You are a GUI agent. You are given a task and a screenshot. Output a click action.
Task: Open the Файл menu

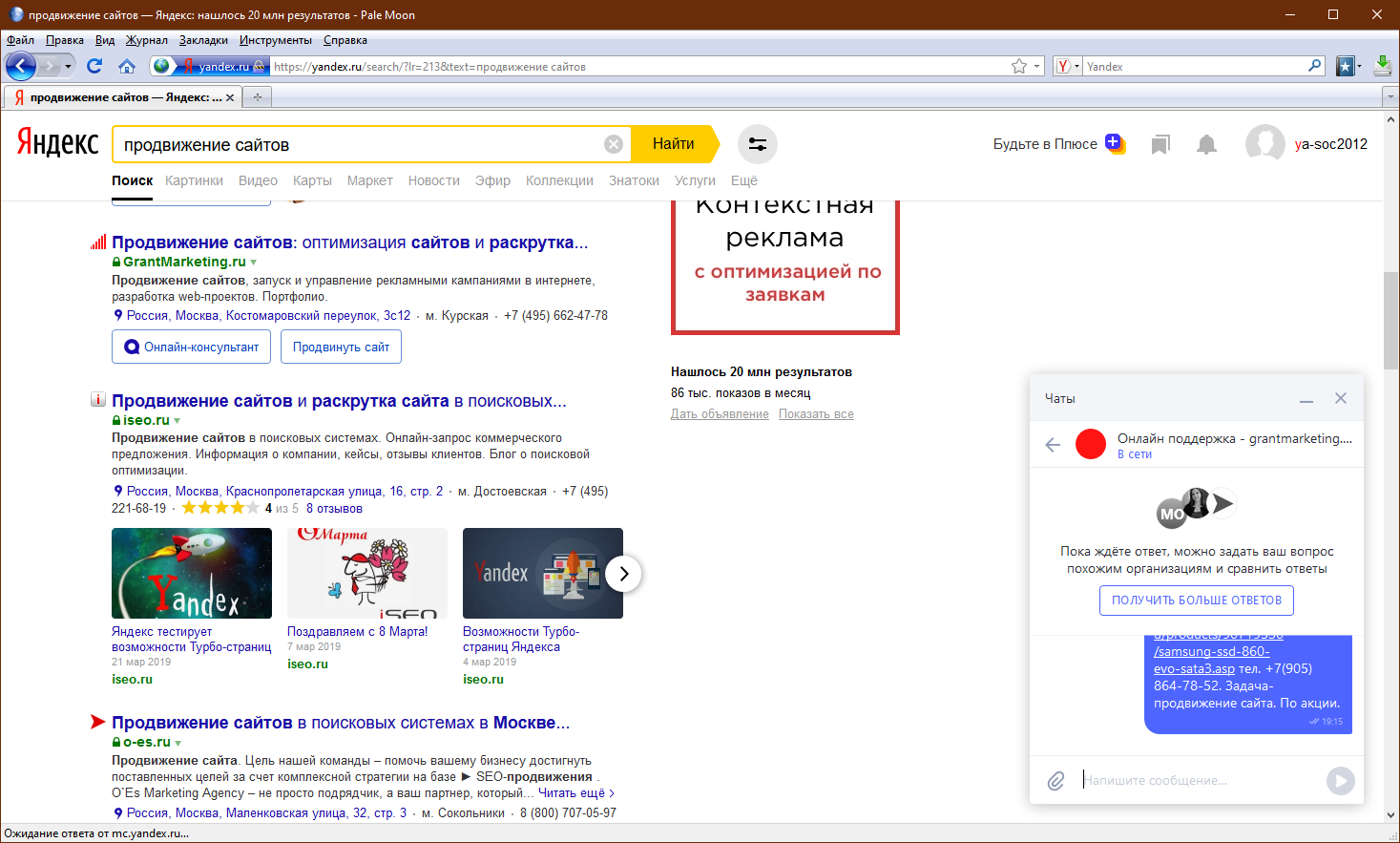20,40
